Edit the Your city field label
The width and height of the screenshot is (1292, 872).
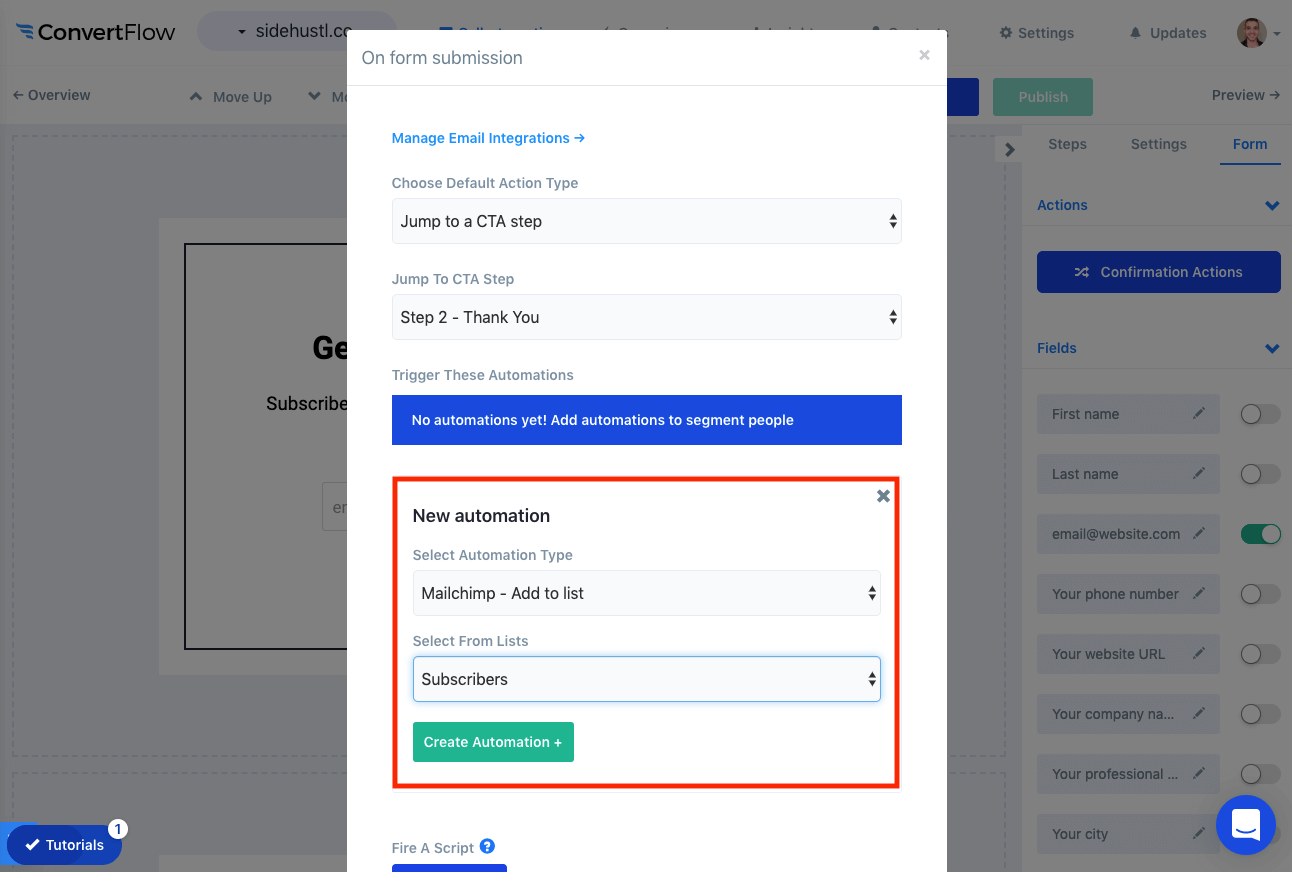pyautogui.click(x=1199, y=834)
